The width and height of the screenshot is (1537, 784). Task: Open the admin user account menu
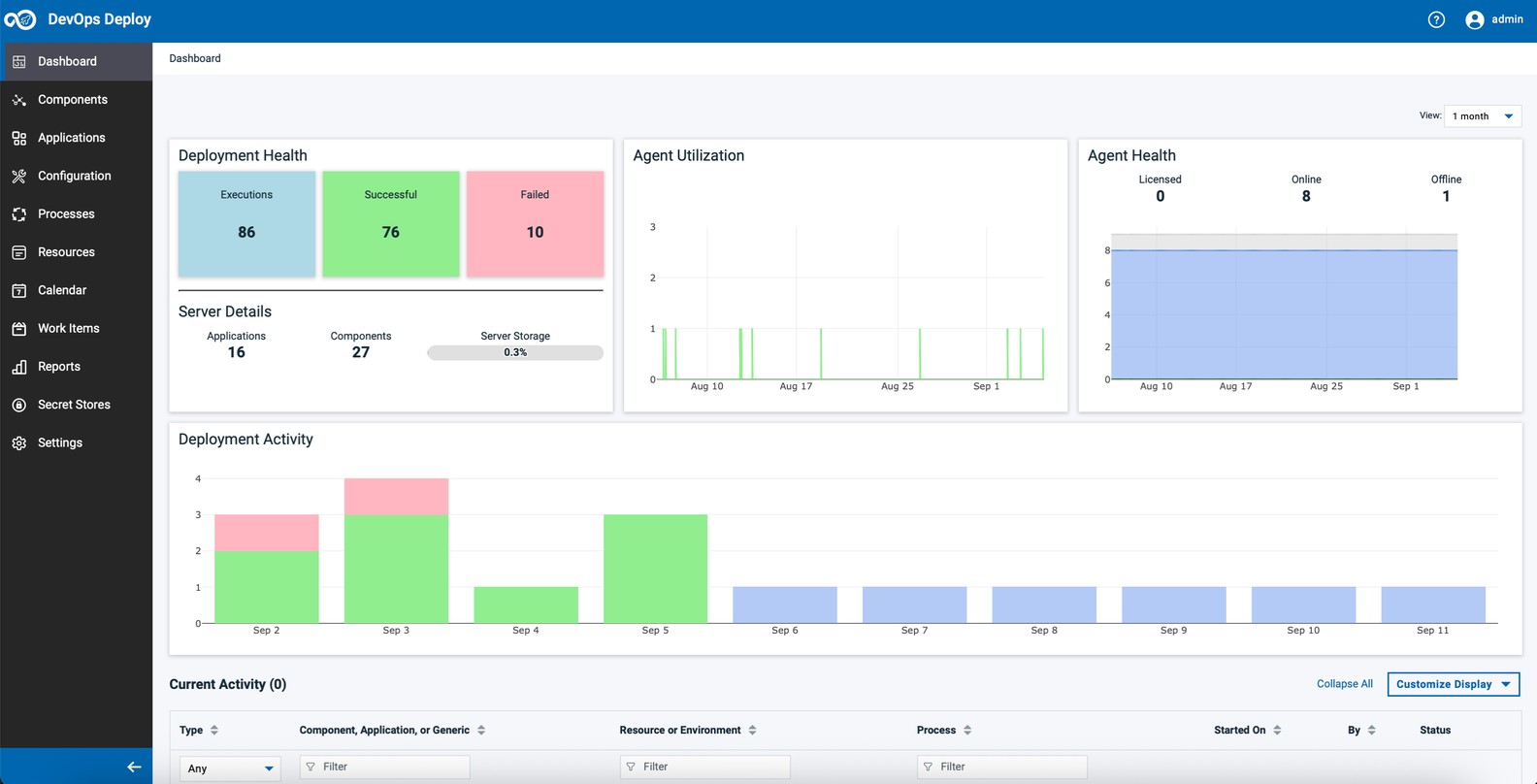tap(1493, 19)
